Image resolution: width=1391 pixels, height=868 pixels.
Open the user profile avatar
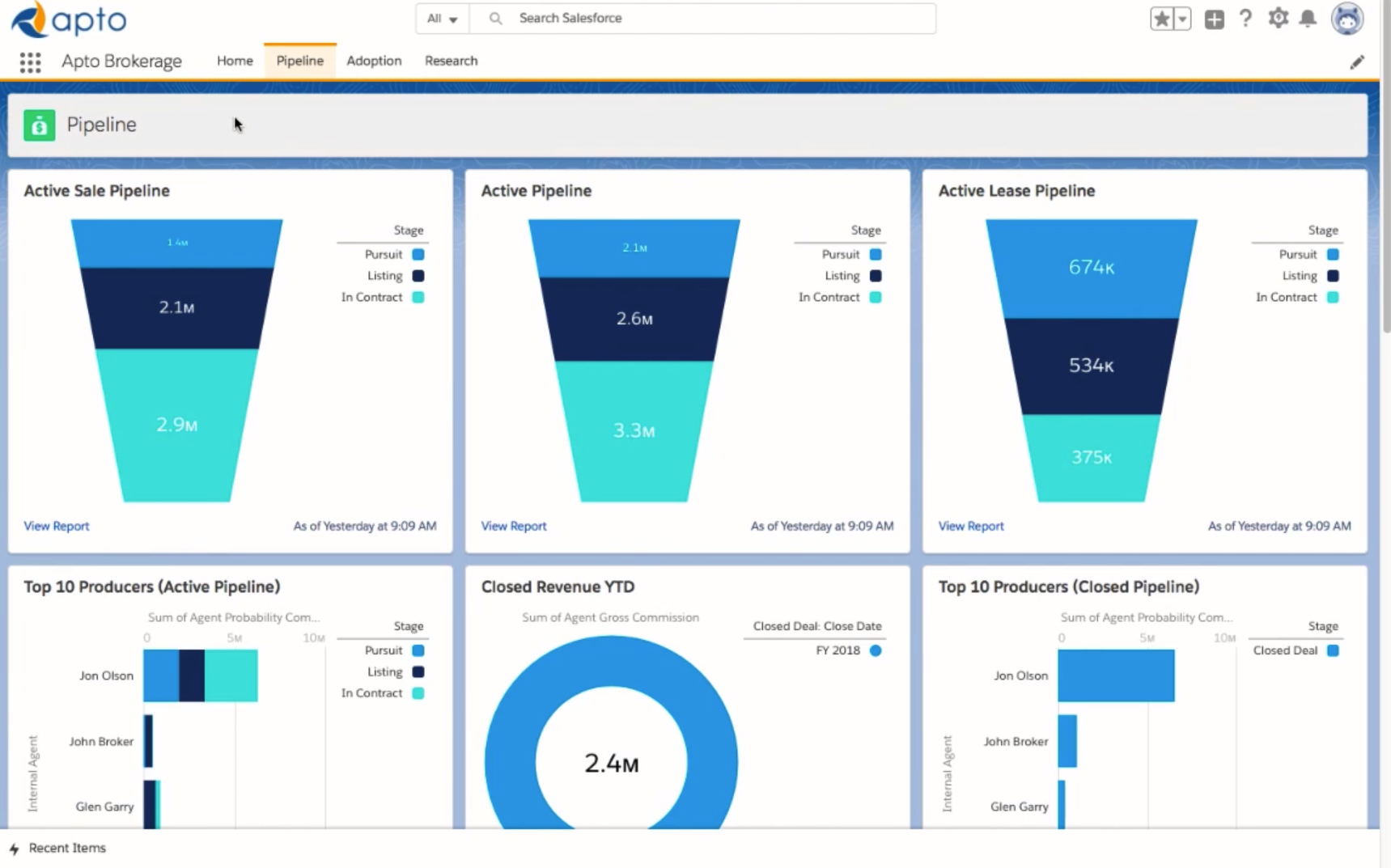tap(1347, 19)
